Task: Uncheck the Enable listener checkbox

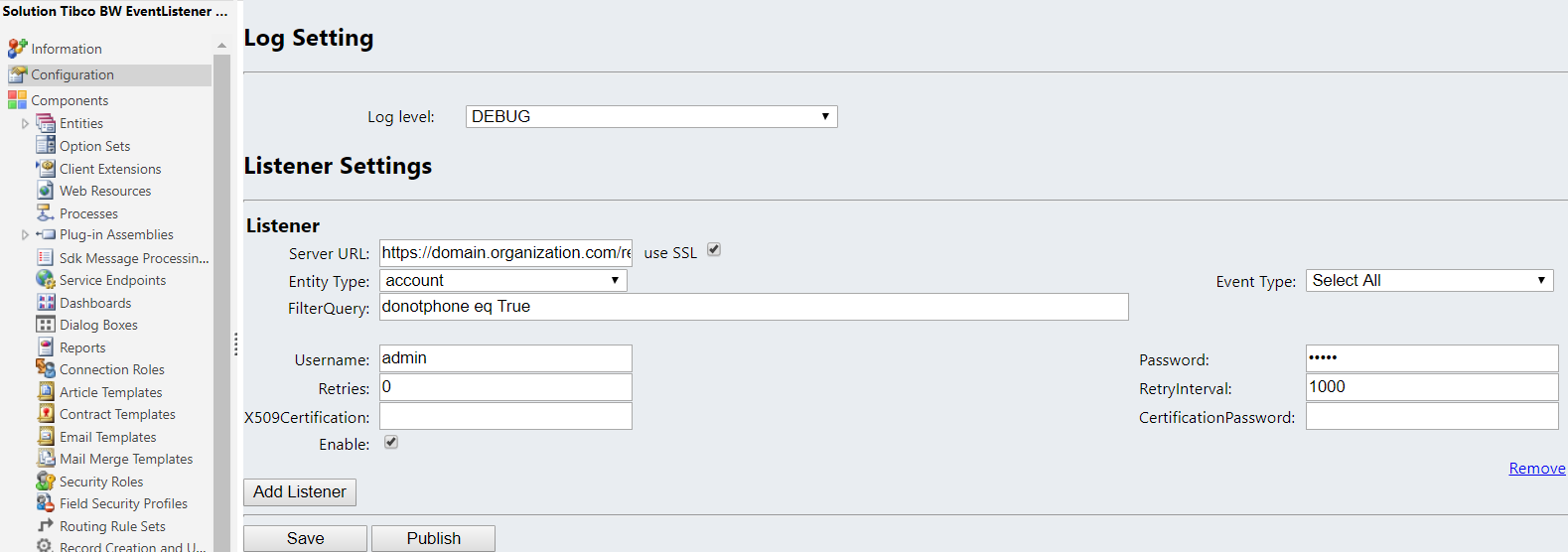Action: [391, 443]
